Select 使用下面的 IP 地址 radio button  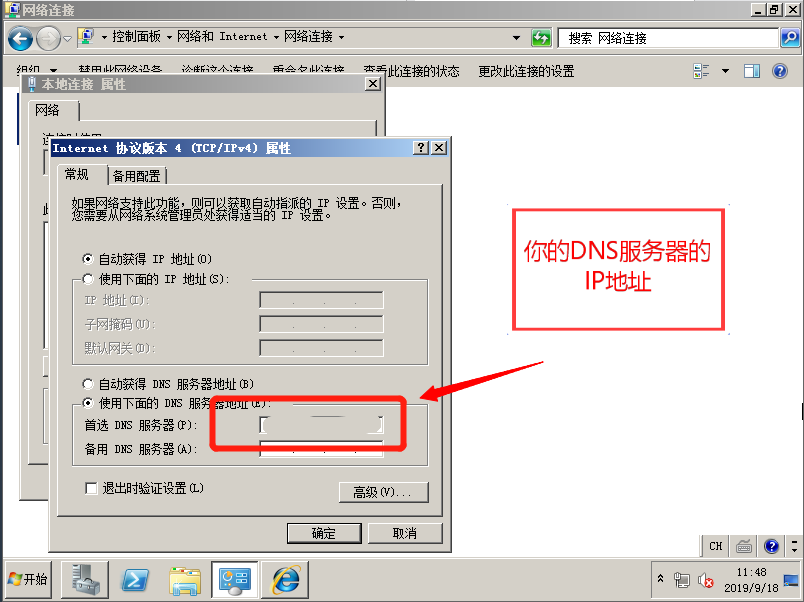[x=88, y=279]
